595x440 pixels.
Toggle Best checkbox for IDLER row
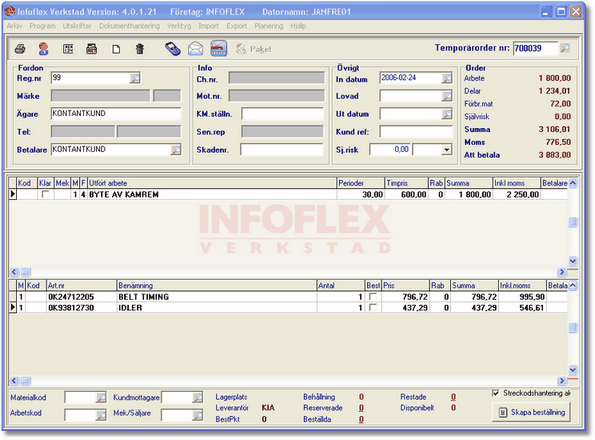click(x=373, y=308)
